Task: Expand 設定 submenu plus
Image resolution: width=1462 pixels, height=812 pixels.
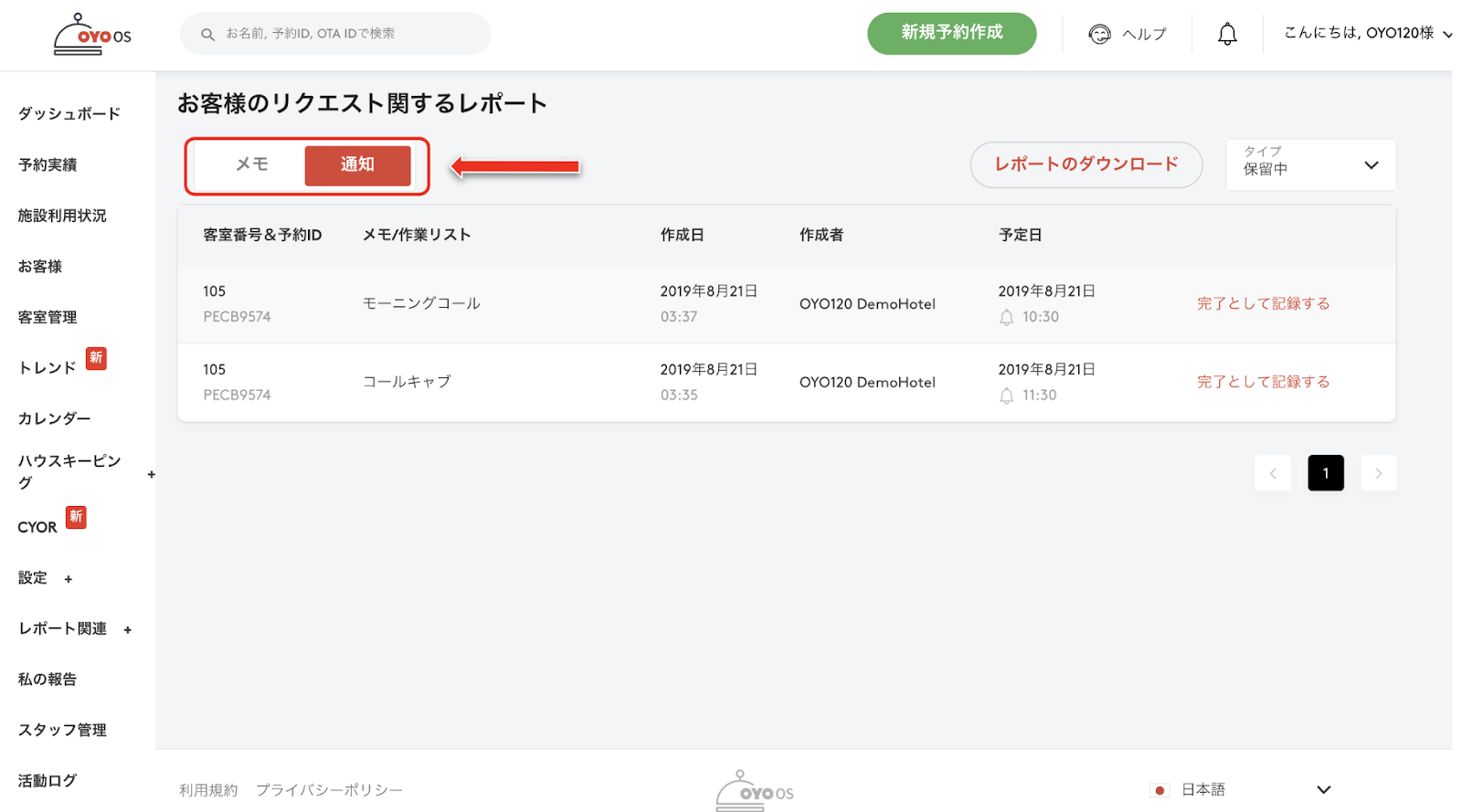Action: (x=69, y=579)
